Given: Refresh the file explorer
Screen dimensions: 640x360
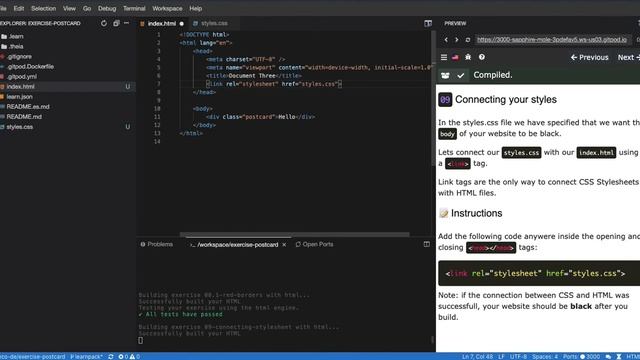Looking at the screenshot, I should pyautogui.click(x=104, y=23).
